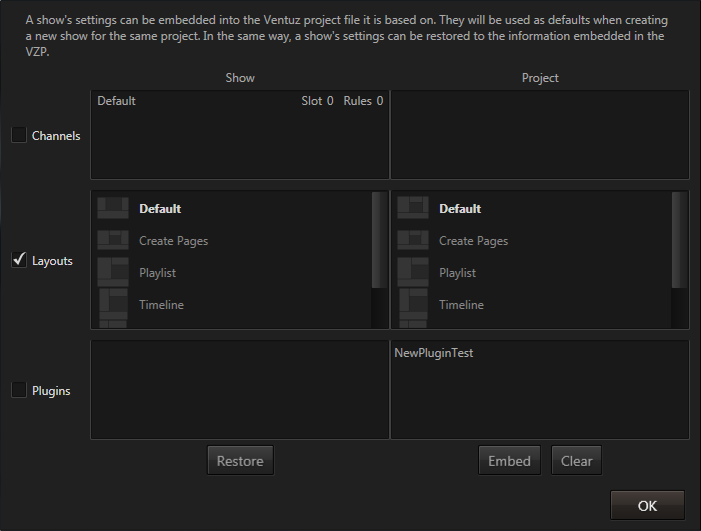Screen dimensions: 701x531
Task: Confirm the dialog with OK
Action: [647, 505]
